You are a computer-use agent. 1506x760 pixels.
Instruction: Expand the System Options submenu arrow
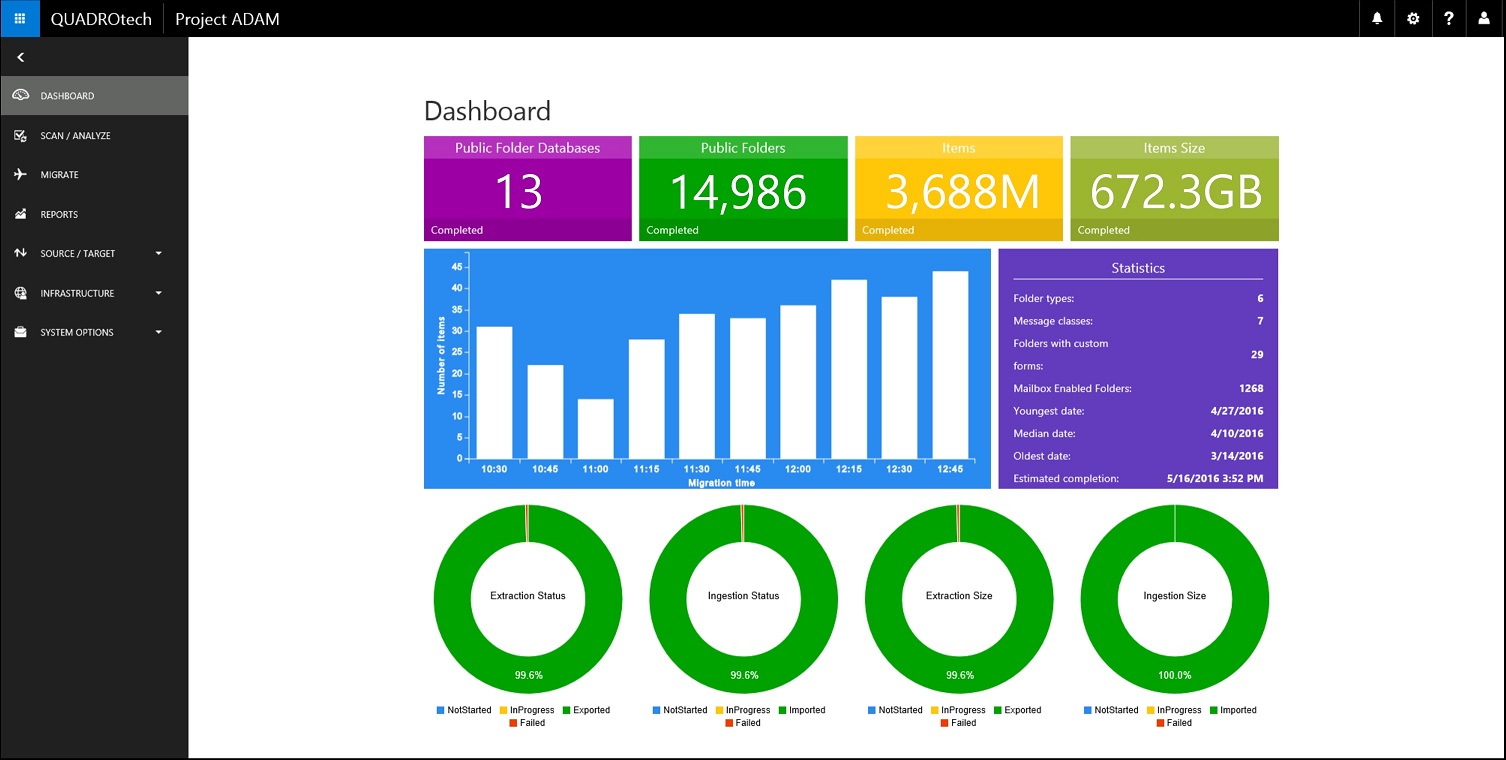tap(158, 332)
